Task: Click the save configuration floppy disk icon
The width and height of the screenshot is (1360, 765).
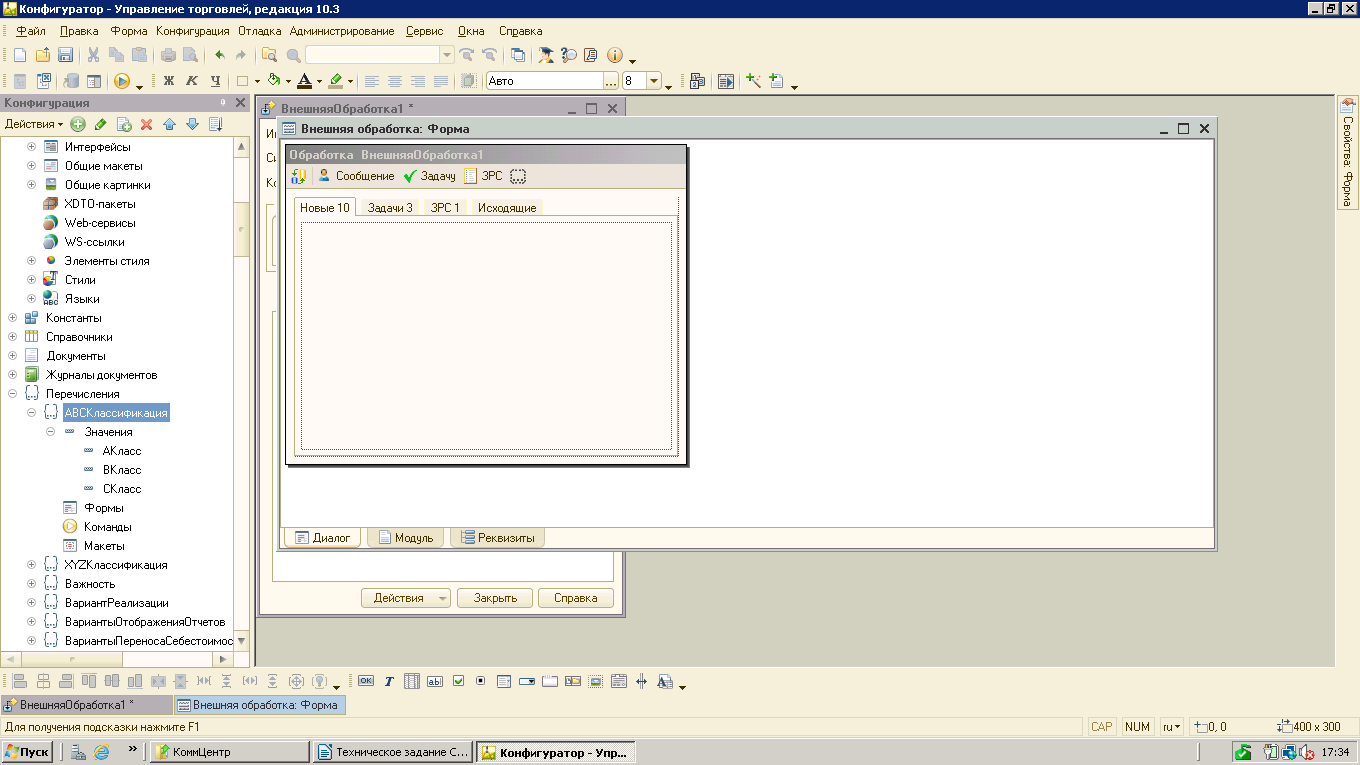Action: click(x=65, y=55)
